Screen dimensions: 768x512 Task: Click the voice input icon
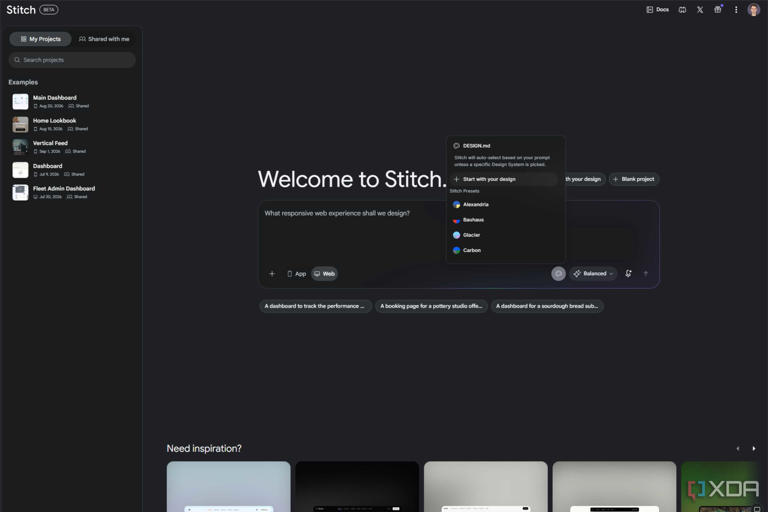(x=628, y=273)
